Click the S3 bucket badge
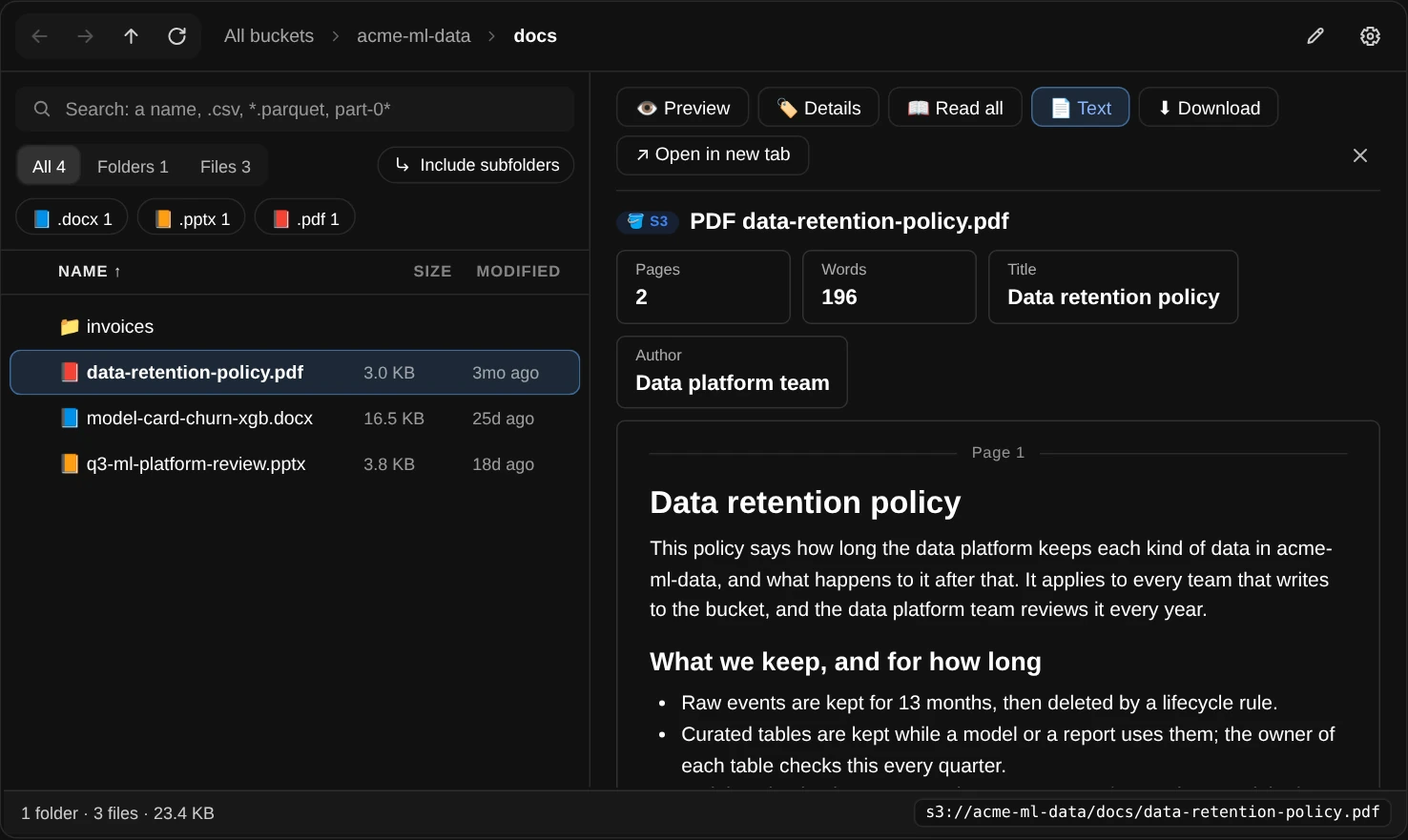 click(648, 221)
